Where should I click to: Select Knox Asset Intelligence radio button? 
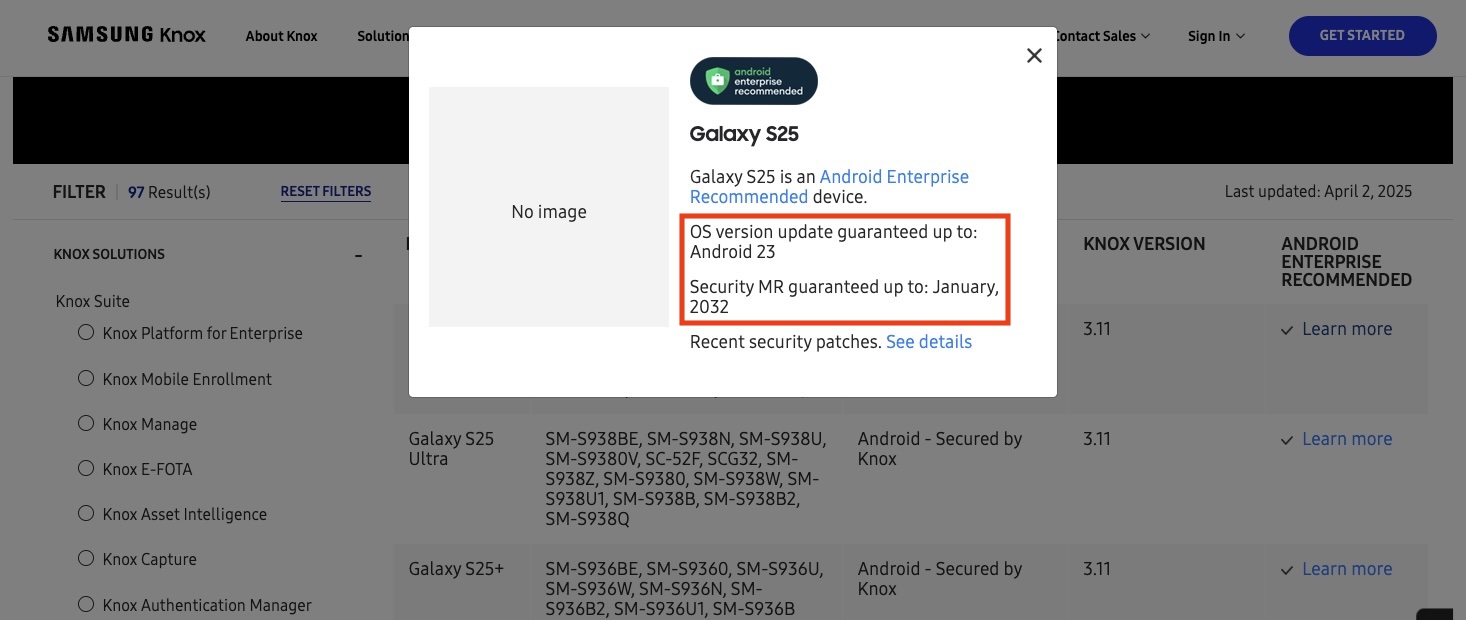click(86, 514)
